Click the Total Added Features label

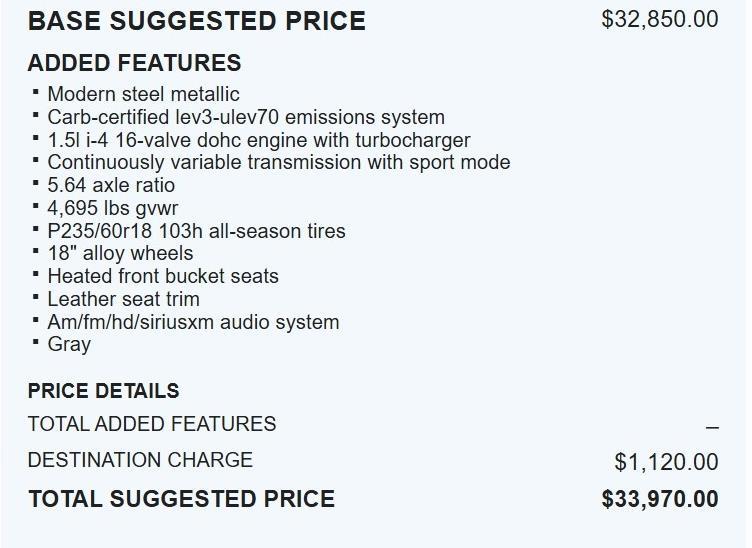coord(152,424)
